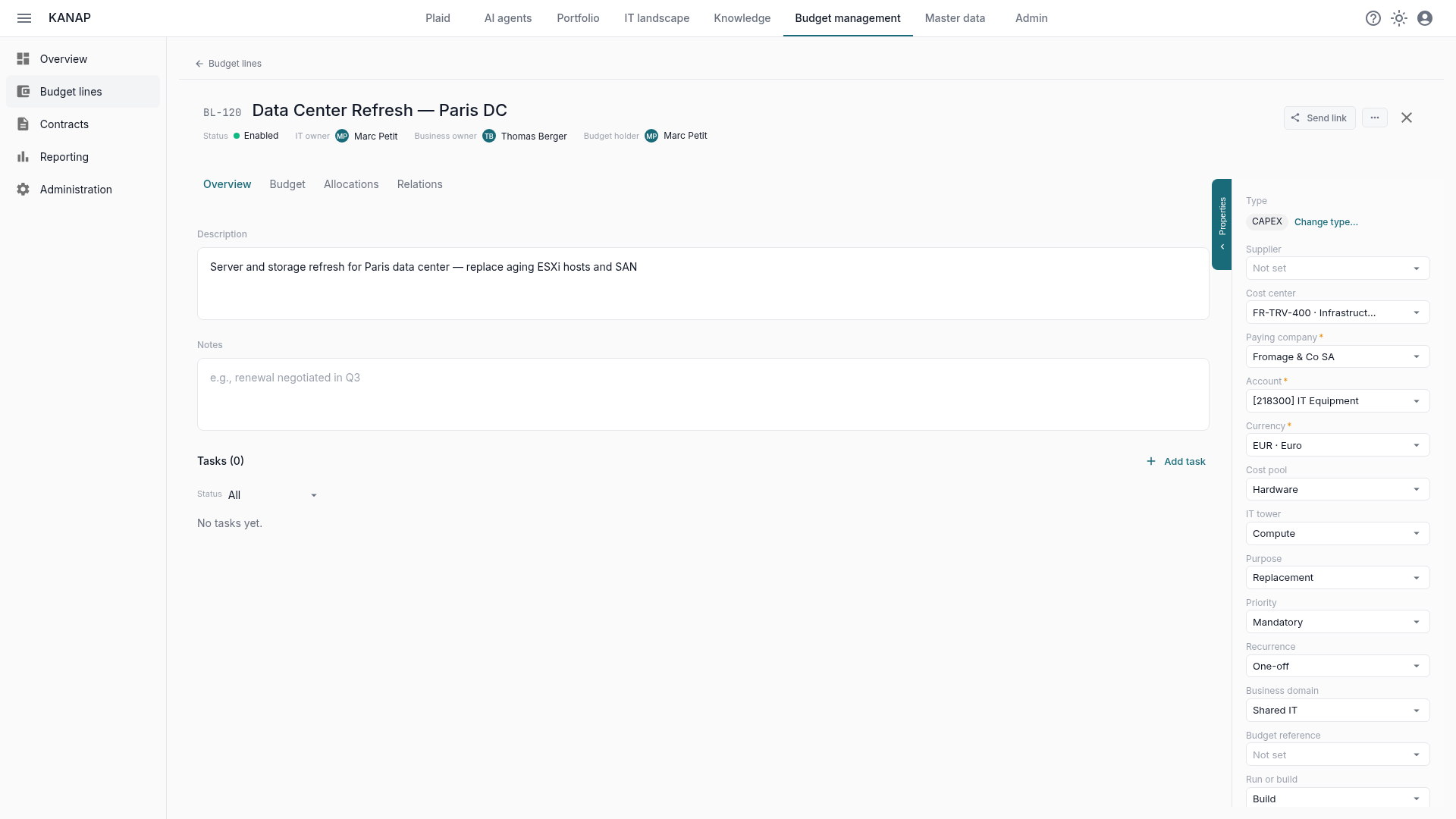
Task: Click the Reporting bar chart icon
Action: 24,157
